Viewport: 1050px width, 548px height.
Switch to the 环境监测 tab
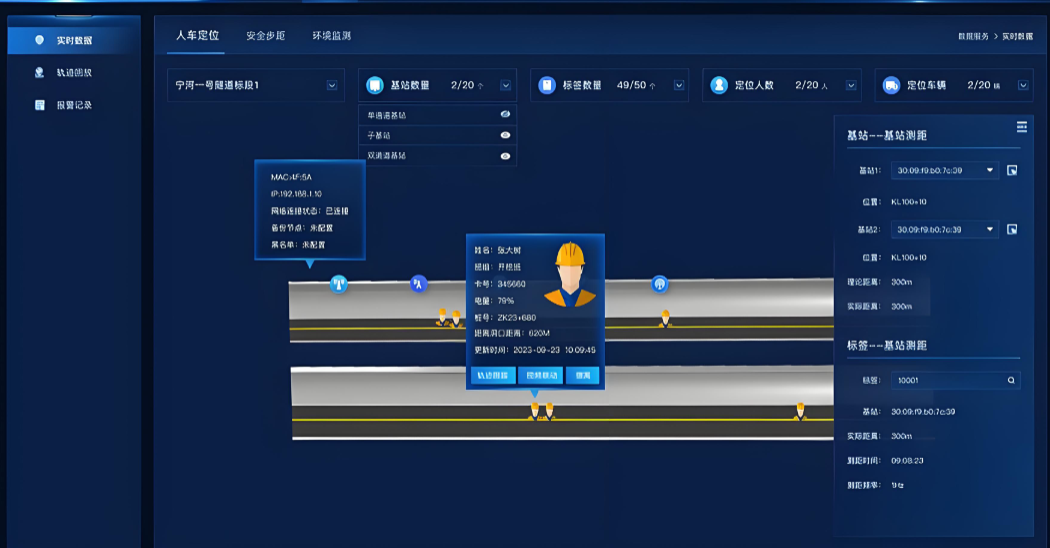331,36
